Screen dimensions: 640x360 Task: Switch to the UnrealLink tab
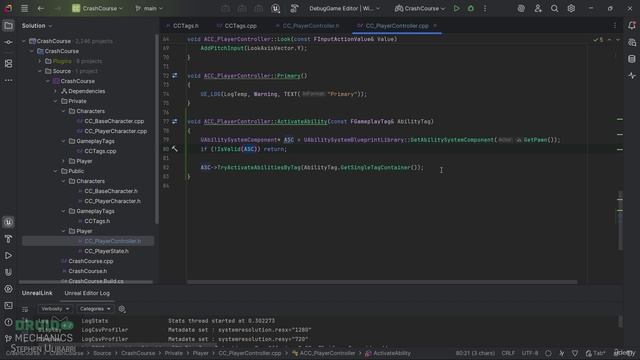(37, 293)
